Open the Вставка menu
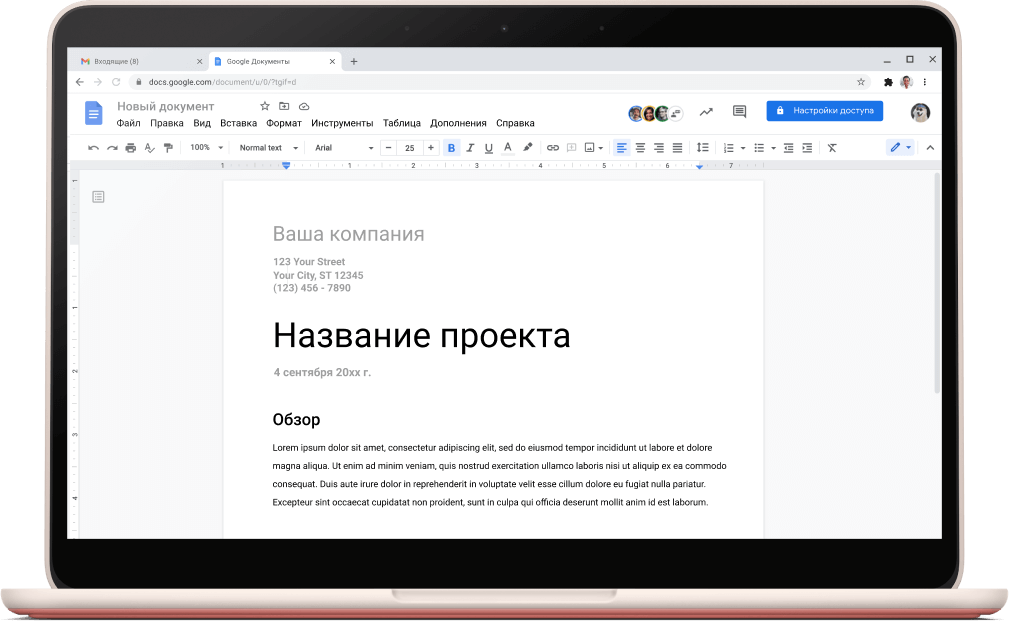The width and height of the screenshot is (1009, 623). (x=238, y=123)
